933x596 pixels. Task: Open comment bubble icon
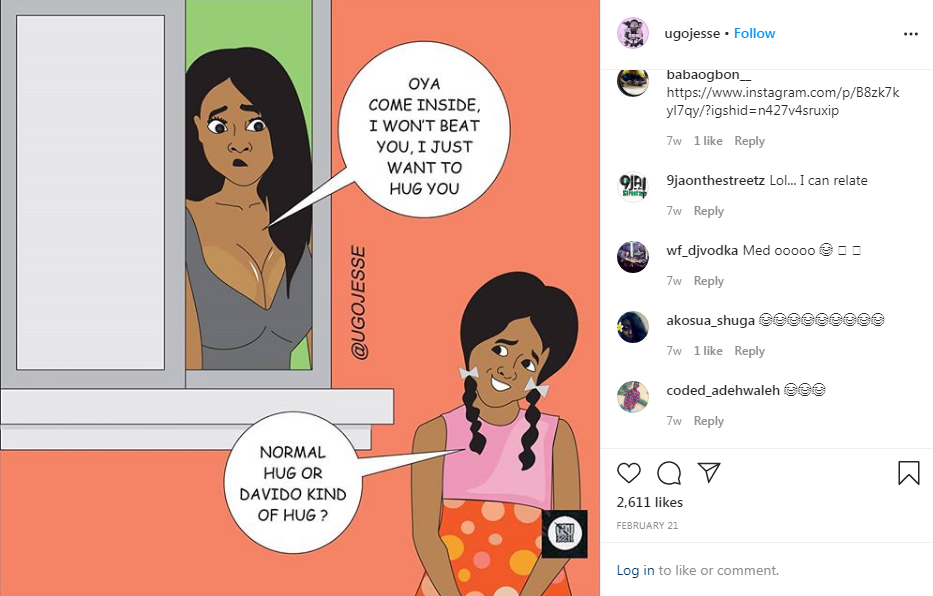point(669,473)
